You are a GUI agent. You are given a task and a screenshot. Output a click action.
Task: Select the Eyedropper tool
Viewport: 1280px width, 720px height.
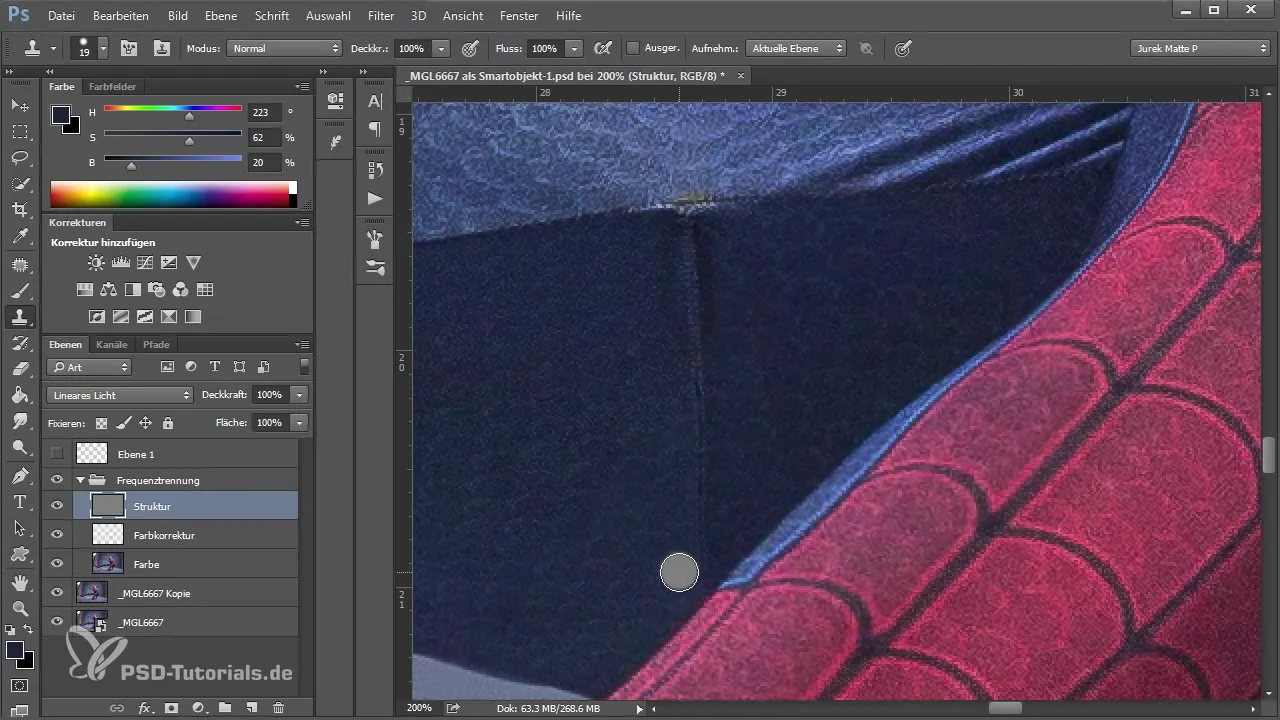click(19, 237)
